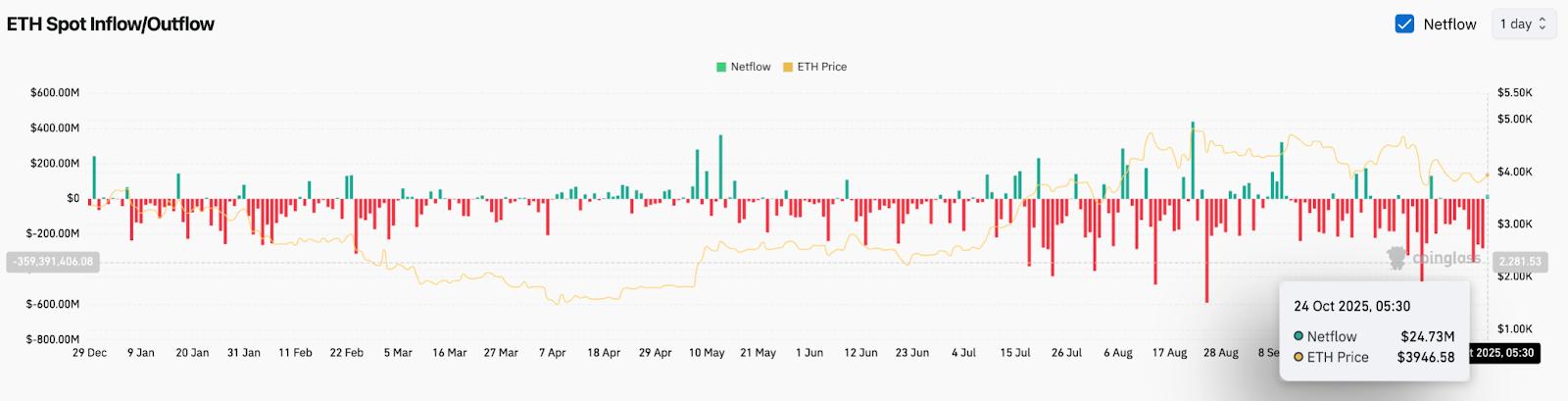This screenshot has width=1568, height=401.
Task: Toggle ETH Price series via yellow legend square
Action: point(788,67)
